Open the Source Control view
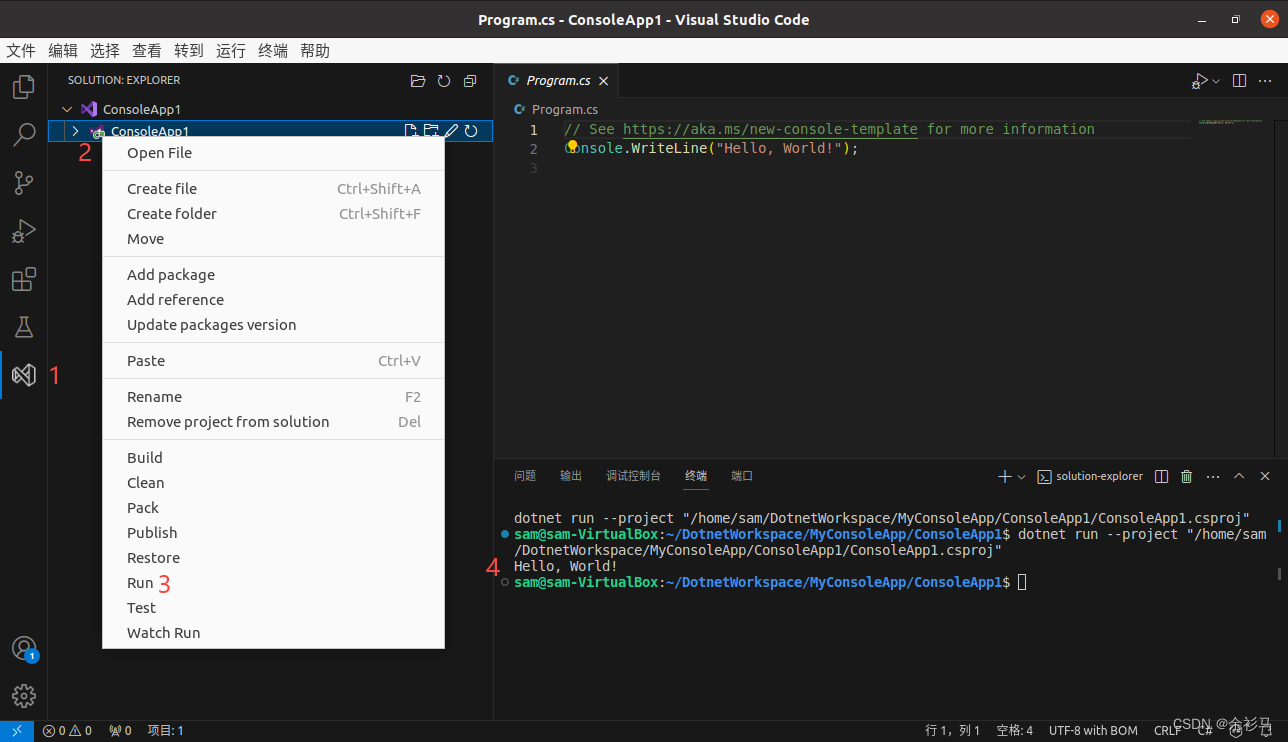The image size is (1288, 742). [x=23, y=183]
